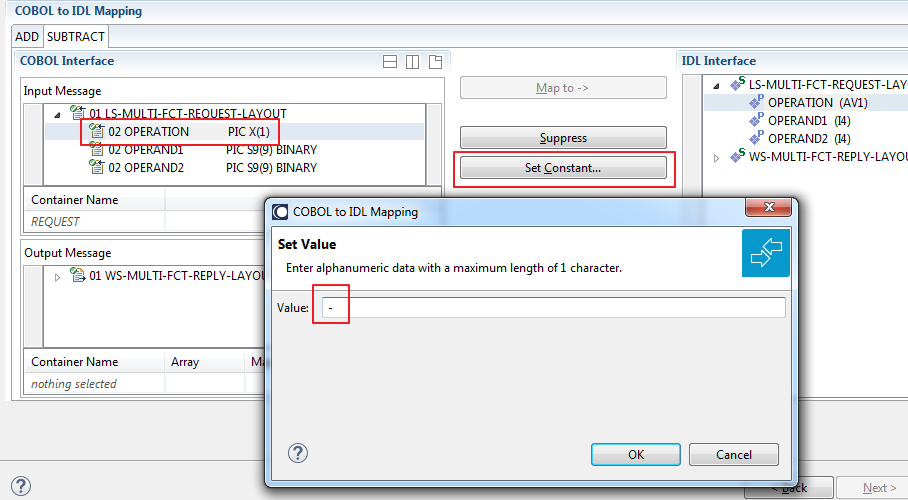The width and height of the screenshot is (908, 500).
Task: Confirm the Set Value dialog with OK
Action: 636,455
